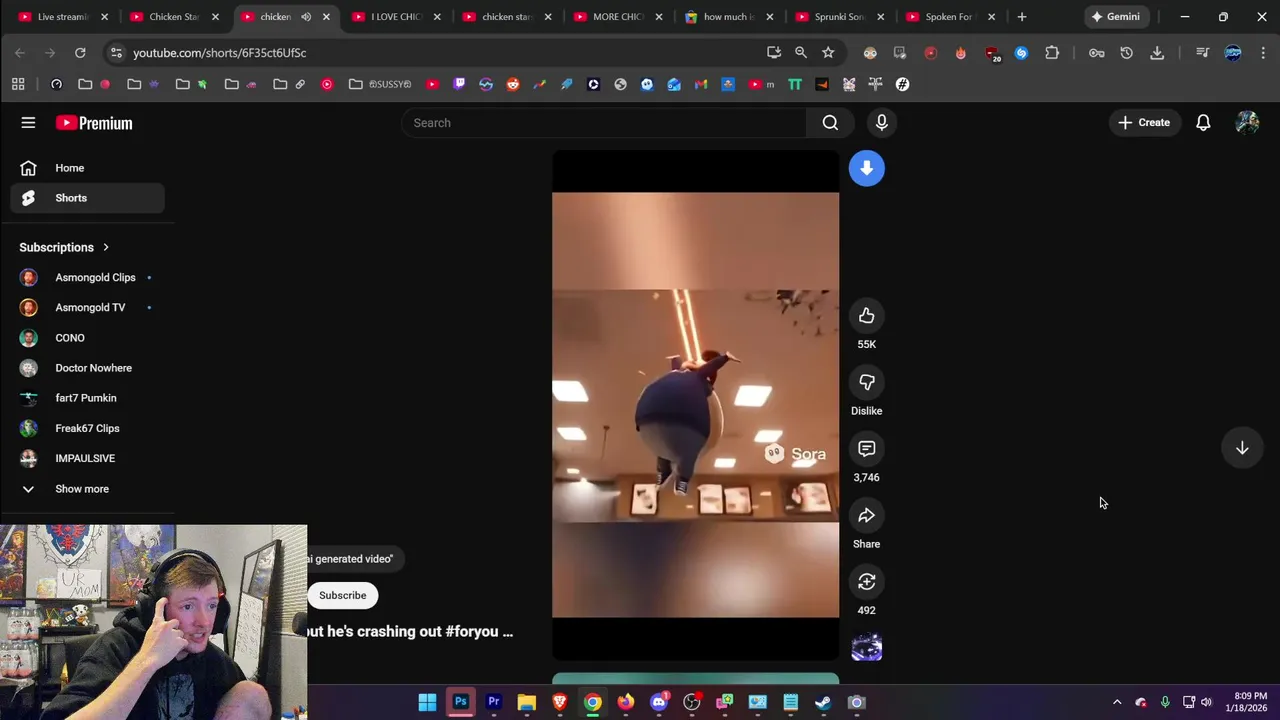Subscribe to the short's channel
Image resolution: width=1280 pixels, height=720 pixels.
[342, 595]
